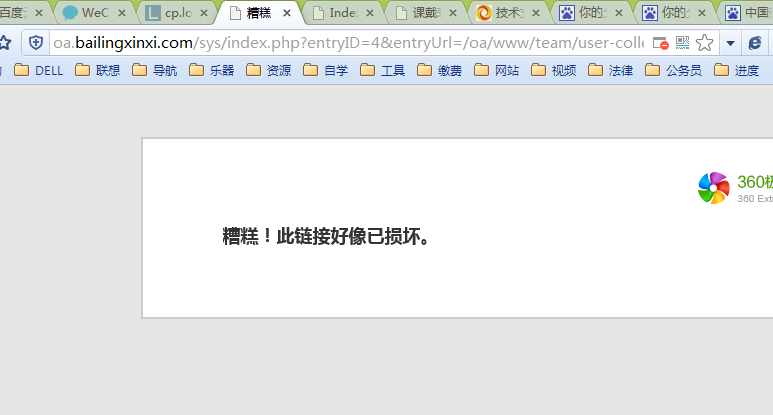This screenshot has height=415, width=773.
Task: Close the cp.lo tab
Action: [204, 13]
